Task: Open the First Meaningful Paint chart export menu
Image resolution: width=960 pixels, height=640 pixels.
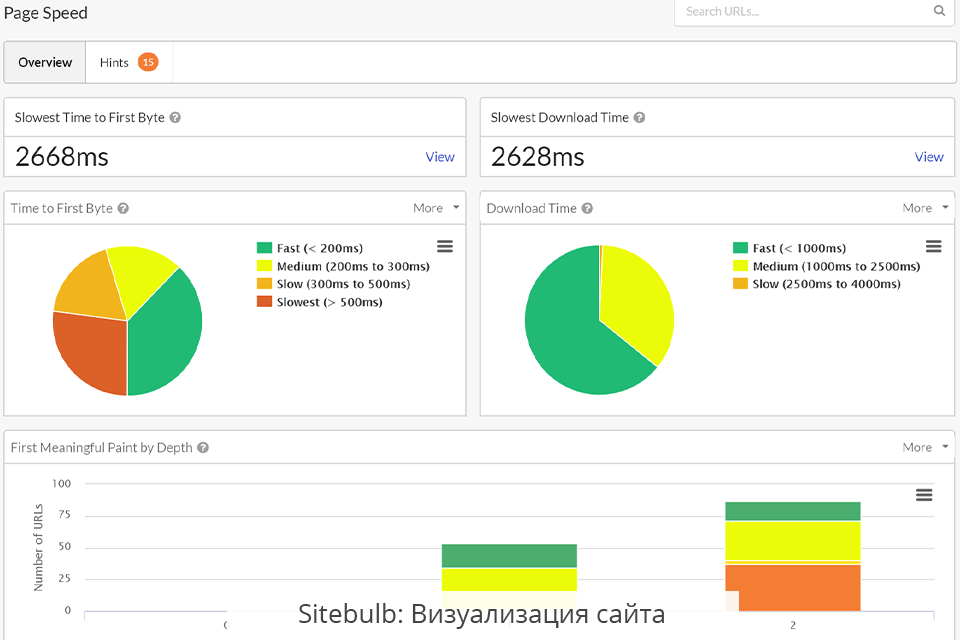Action: point(922,494)
